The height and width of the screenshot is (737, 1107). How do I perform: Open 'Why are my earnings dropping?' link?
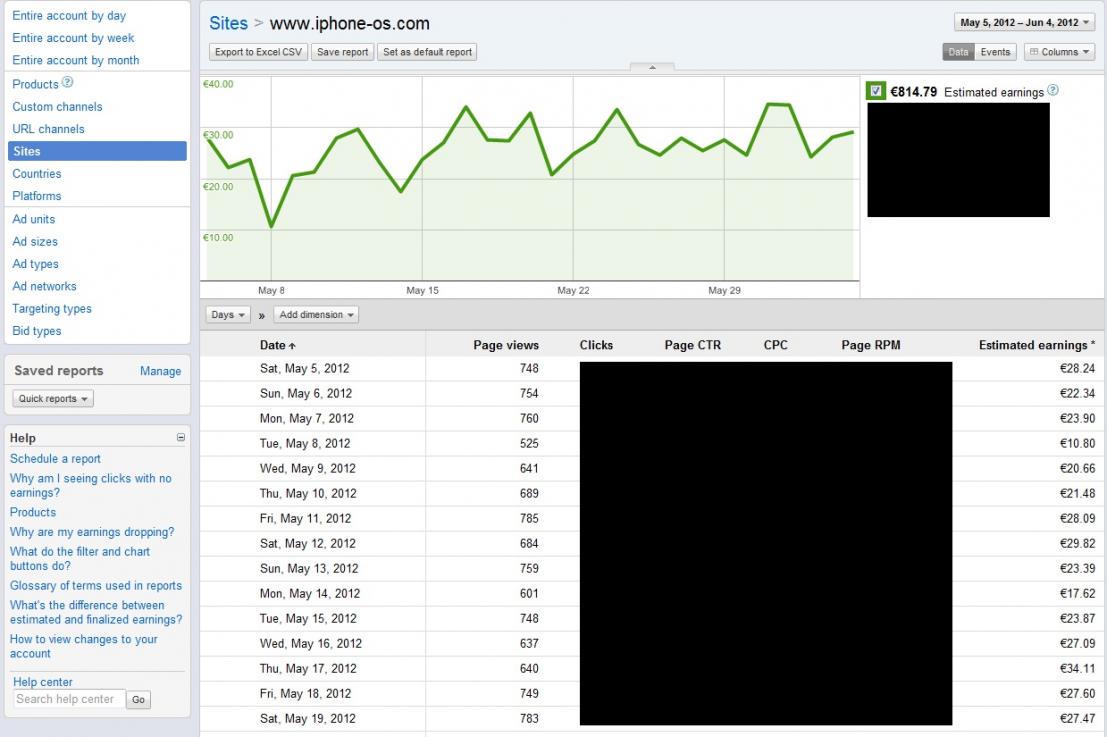(92, 532)
